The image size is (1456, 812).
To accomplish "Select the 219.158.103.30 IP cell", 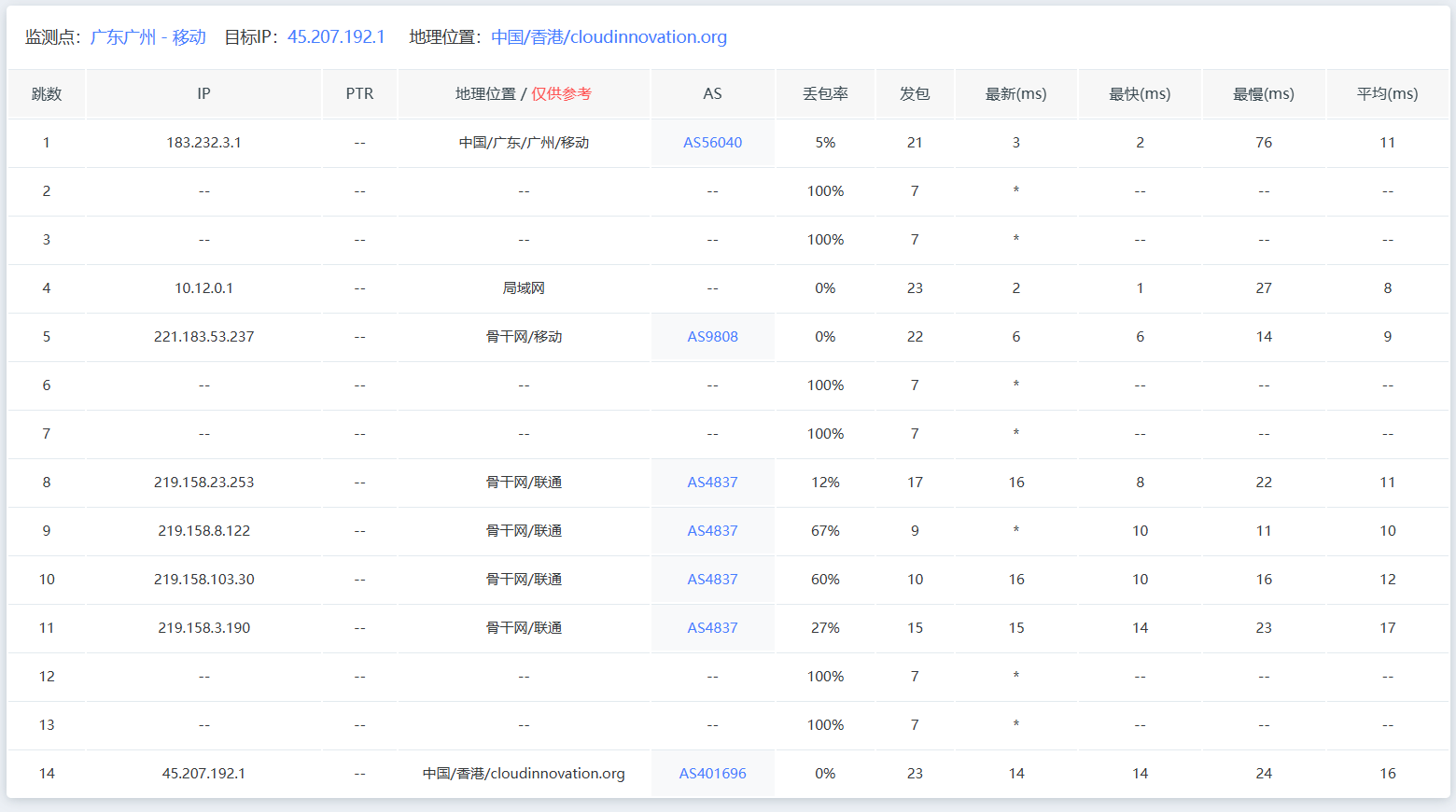I will [x=203, y=580].
